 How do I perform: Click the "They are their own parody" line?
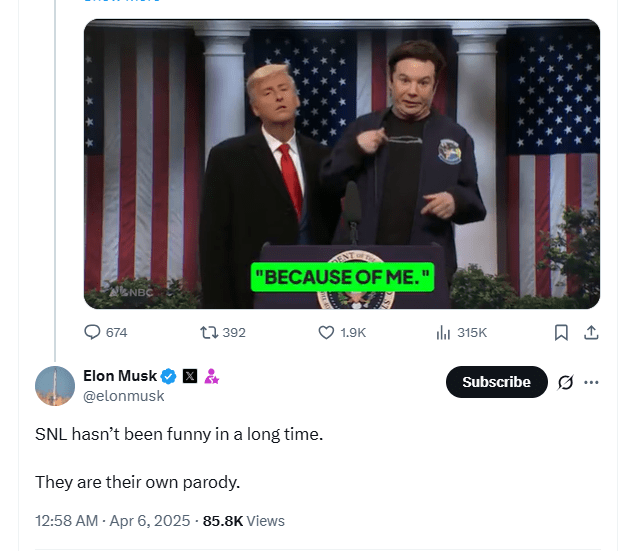tap(137, 482)
